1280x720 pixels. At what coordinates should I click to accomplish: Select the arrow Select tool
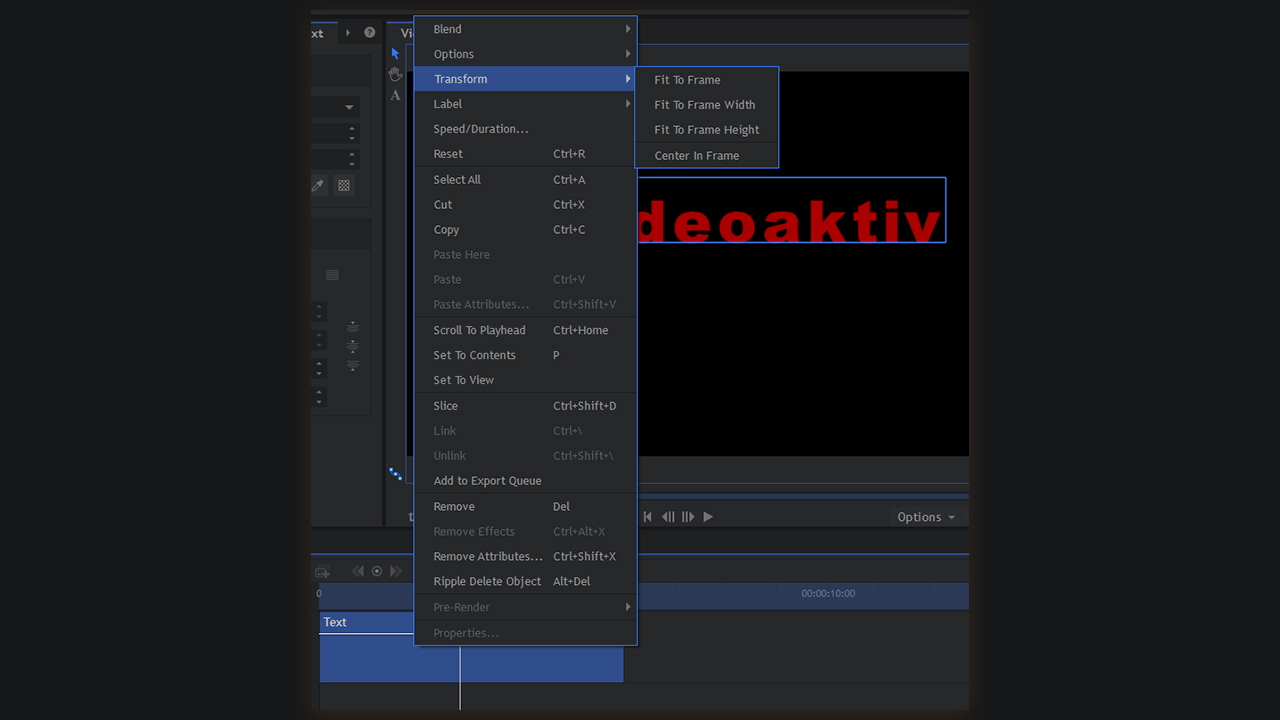click(x=396, y=53)
